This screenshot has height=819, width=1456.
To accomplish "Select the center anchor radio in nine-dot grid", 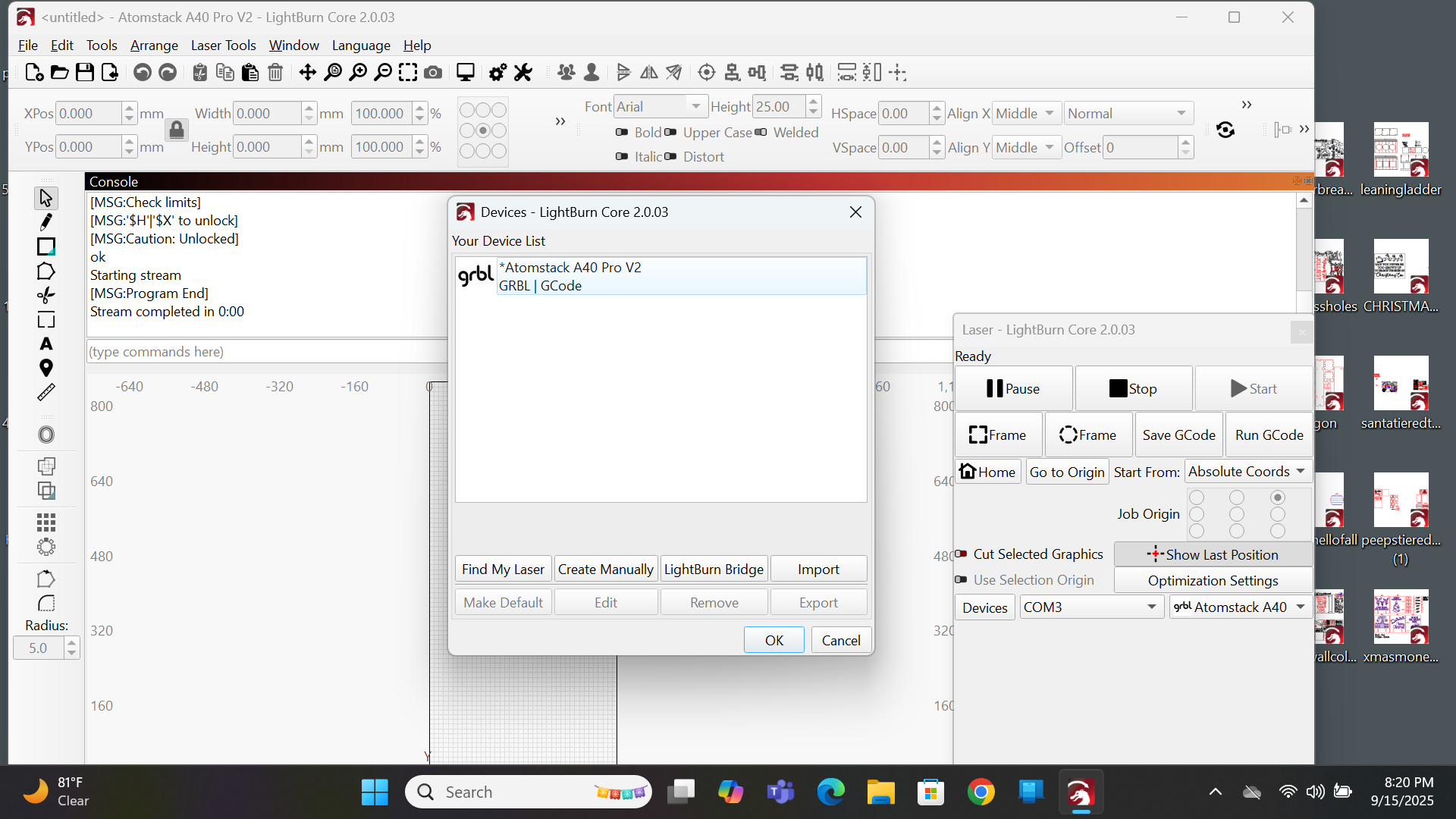I will click(x=483, y=130).
